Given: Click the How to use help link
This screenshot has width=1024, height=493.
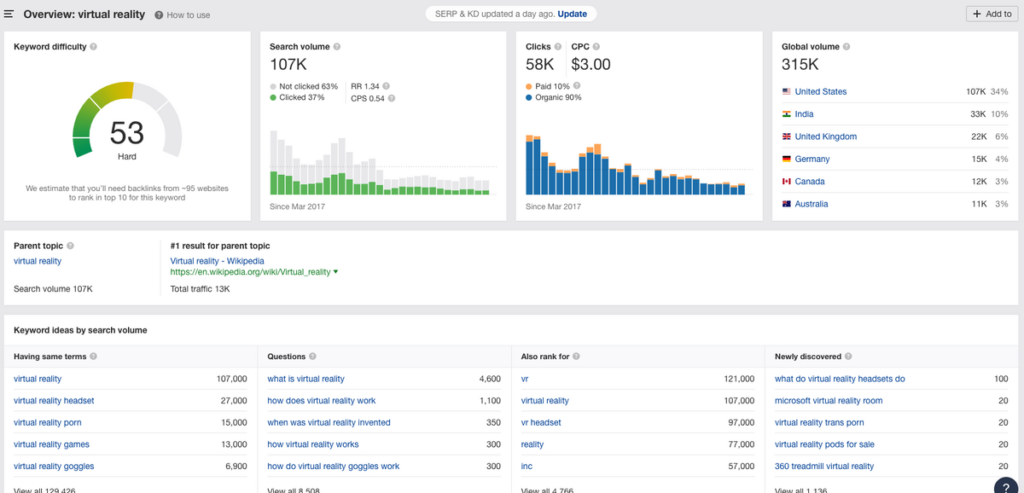Looking at the screenshot, I should [x=182, y=15].
